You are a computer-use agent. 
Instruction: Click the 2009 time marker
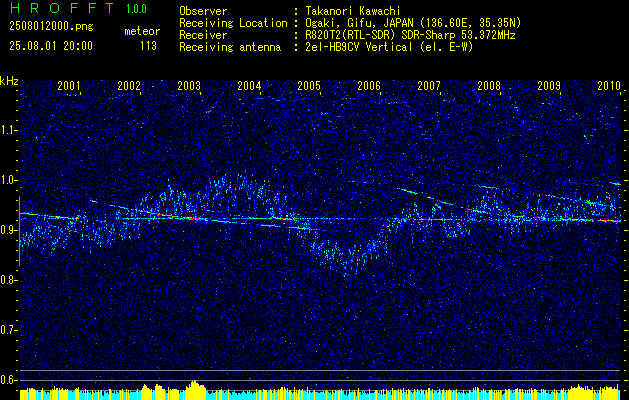pyautogui.click(x=549, y=85)
